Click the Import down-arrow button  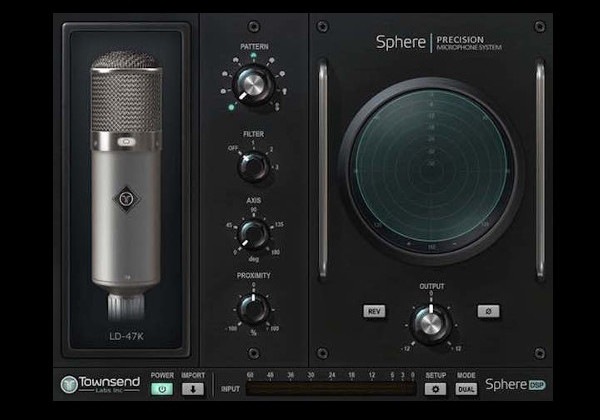[x=193, y=389]
